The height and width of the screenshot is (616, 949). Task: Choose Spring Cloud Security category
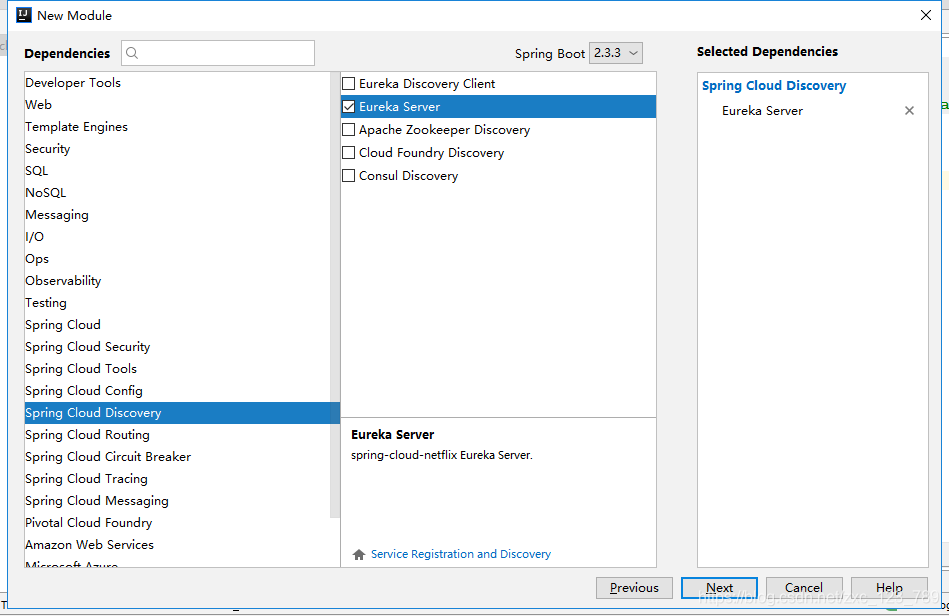coord(178,347)
